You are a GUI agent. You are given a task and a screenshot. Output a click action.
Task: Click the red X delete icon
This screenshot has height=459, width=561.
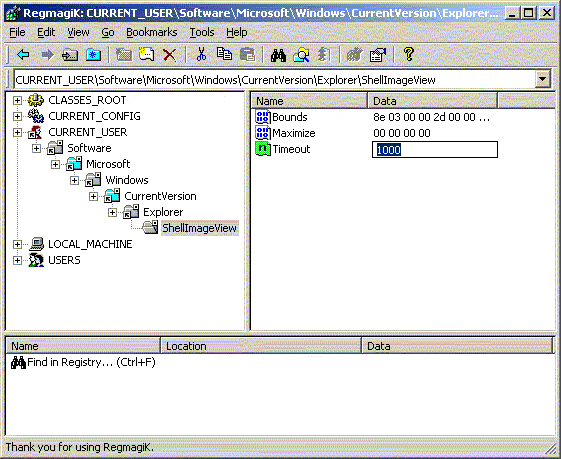(x=170, y=55)
